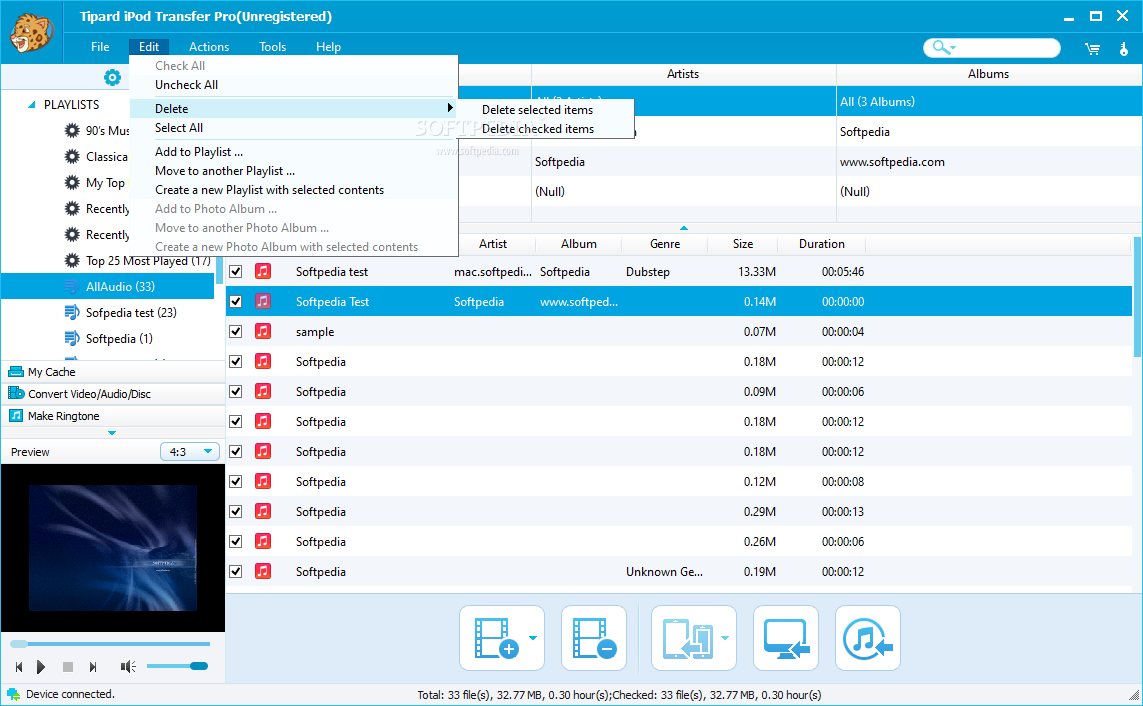1143x706 pixels.
Task: Uncheck the Softpedia test 13.33M row
Action: coord(235,272)
